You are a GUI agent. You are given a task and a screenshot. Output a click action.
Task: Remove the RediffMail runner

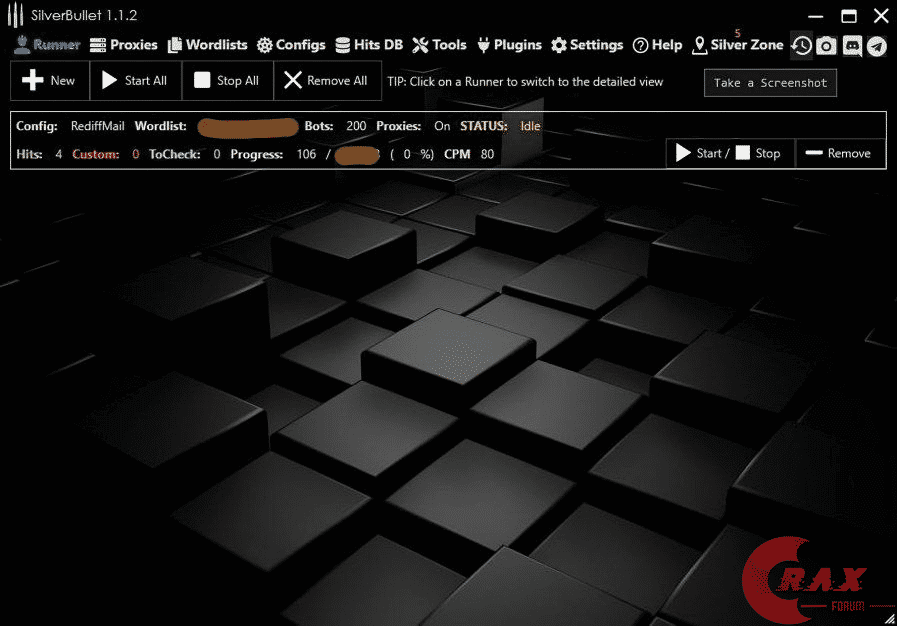839,153
